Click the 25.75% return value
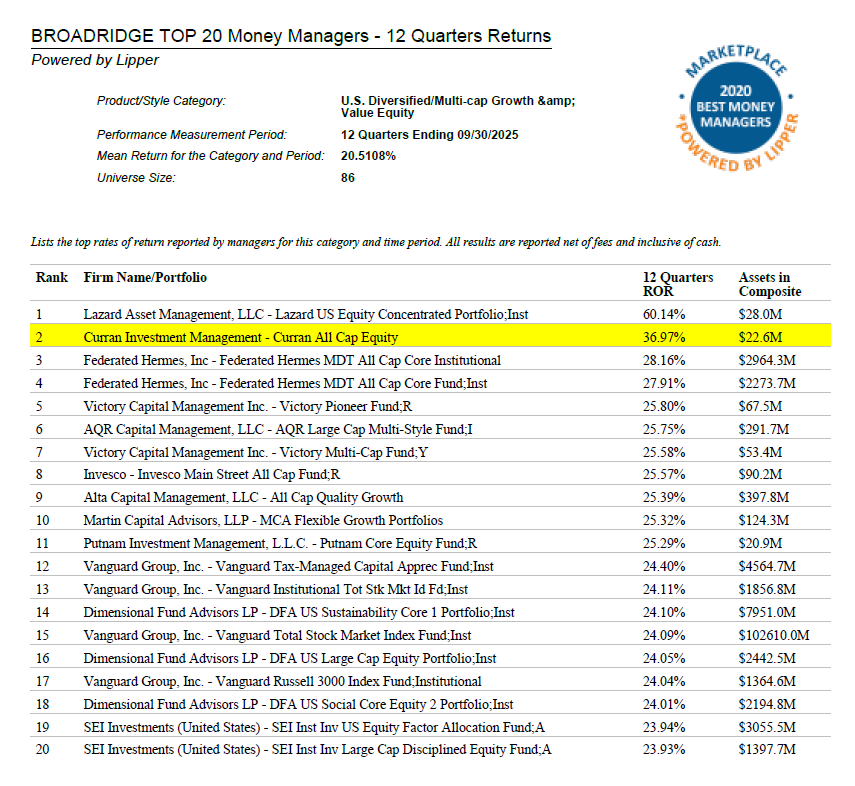 (664, 429)
